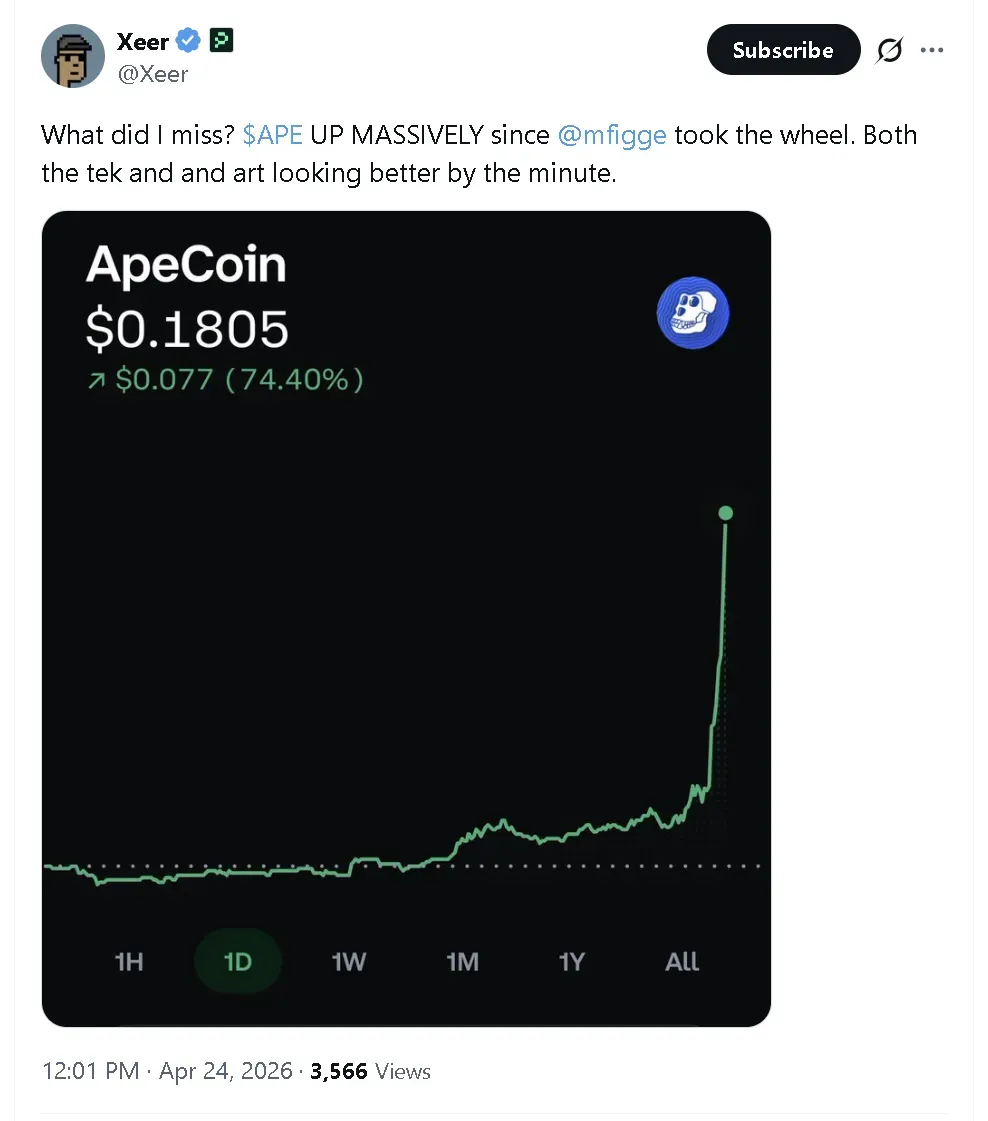Toggle the currently active 1D timeframe
Image resolution: width=988 pixels, height=1121 pixels.
[x=238, y=961]
